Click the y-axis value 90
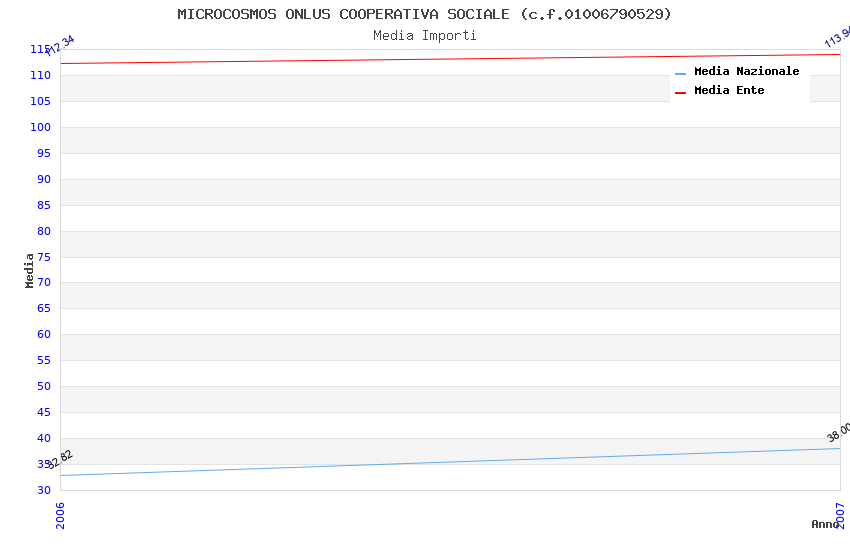Image resolution: width=850 pixels, height=550 pixels. 44,179
